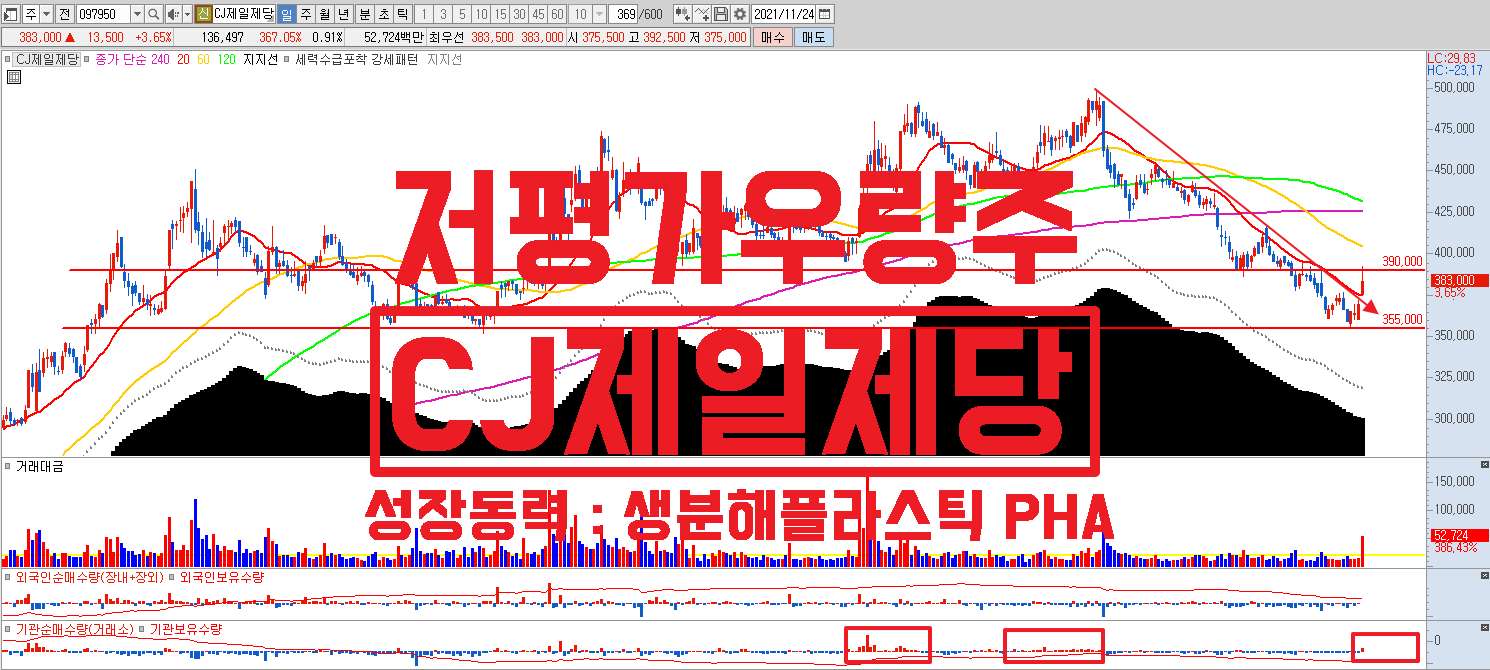Viewport: 1490px width, 670px height.
Task: Click the date field 2021/11/24
Action: pos(783,14)
